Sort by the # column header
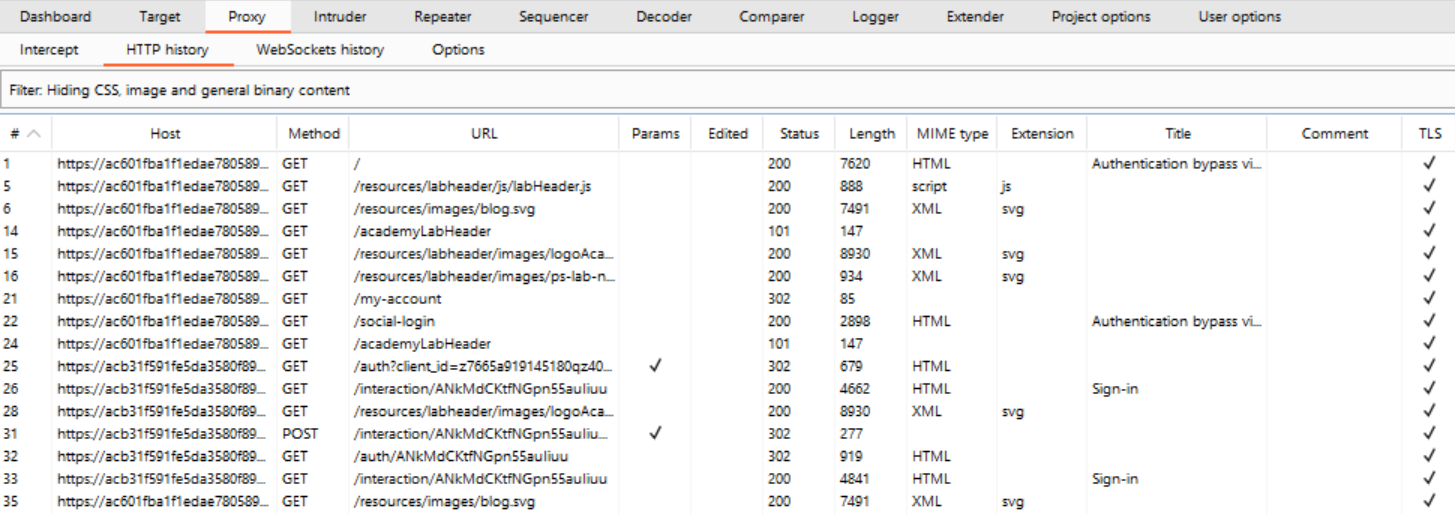 coord(26,133)
